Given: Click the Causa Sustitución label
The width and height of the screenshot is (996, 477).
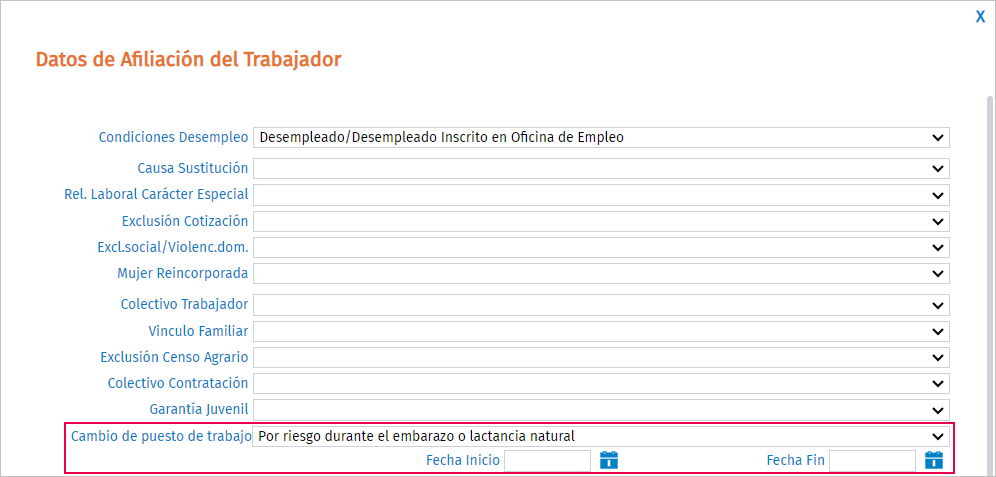Looking at the screenshot, I should 192,168.
